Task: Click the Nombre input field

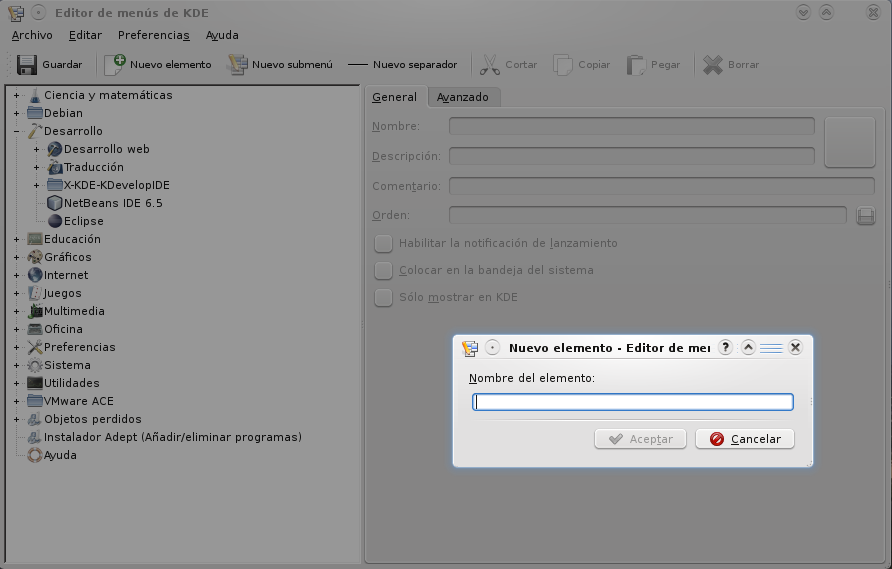Action: click(631, 126)
